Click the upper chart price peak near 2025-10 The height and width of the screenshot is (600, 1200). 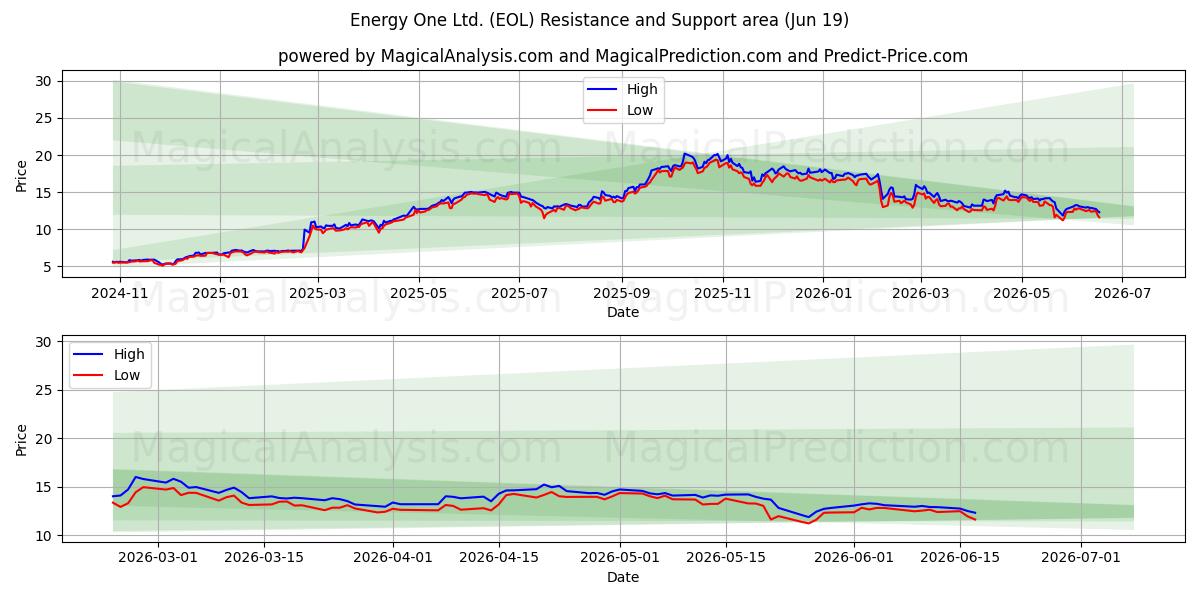coord(685,154)
